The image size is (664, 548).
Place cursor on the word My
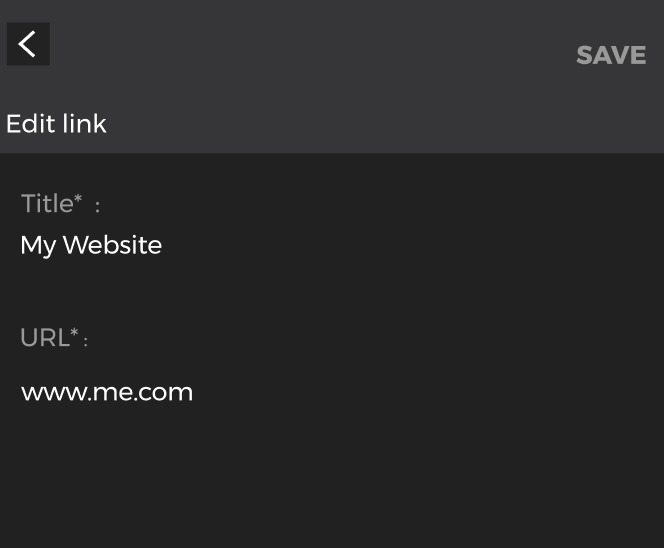(x=38, y=246)
